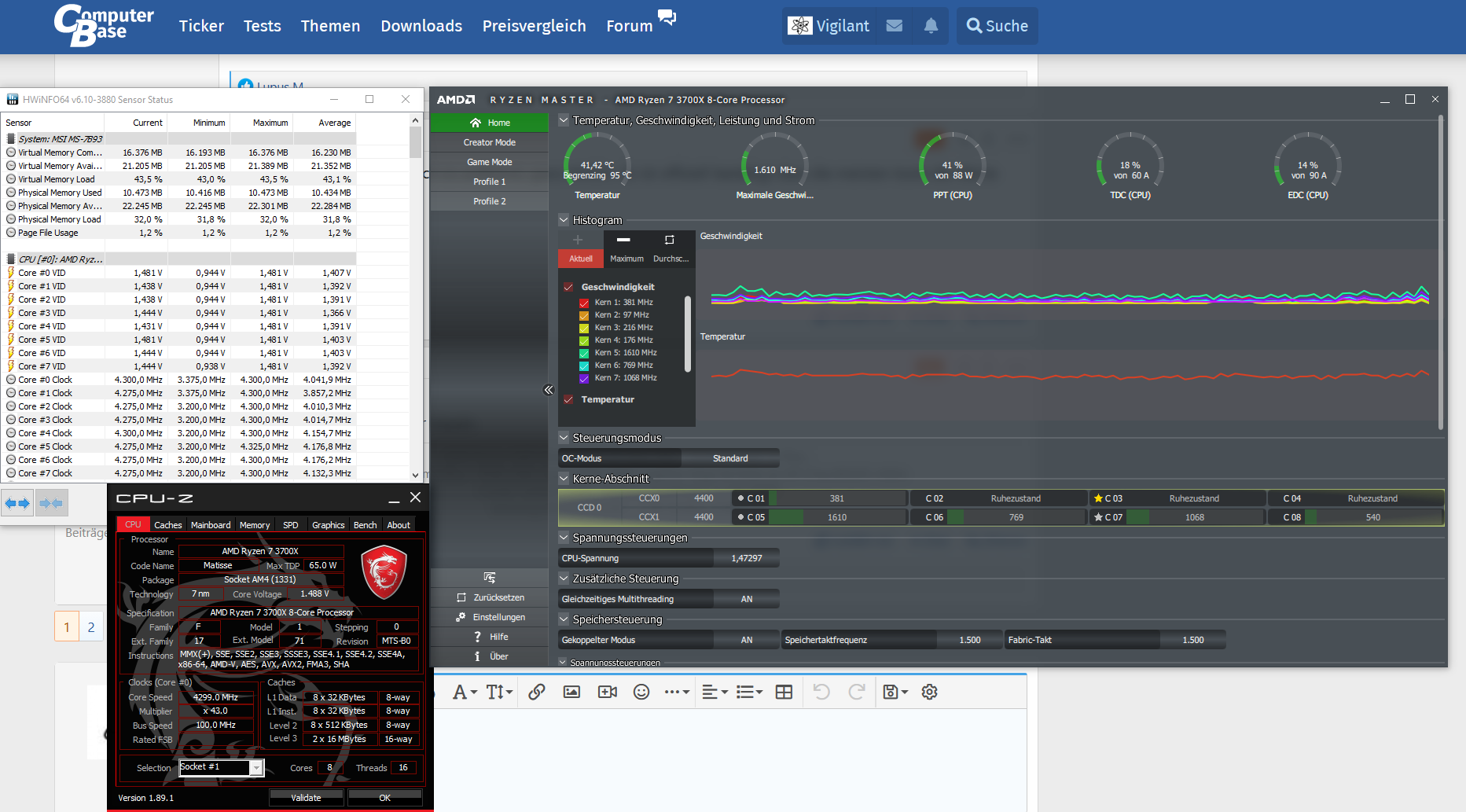Insert table icon in editor toolbar

tap(784, 692)
